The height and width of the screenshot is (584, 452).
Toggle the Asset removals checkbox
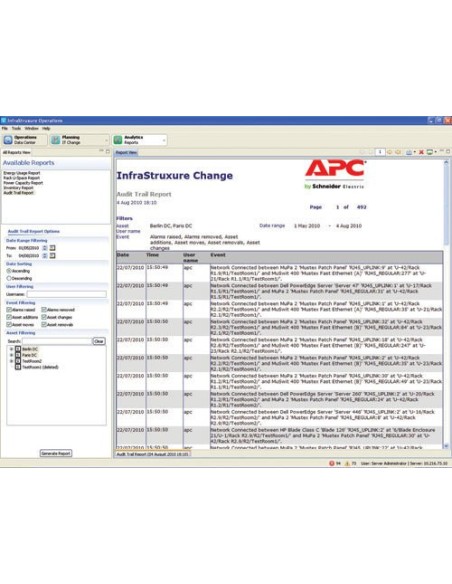[x=44, y=325]
